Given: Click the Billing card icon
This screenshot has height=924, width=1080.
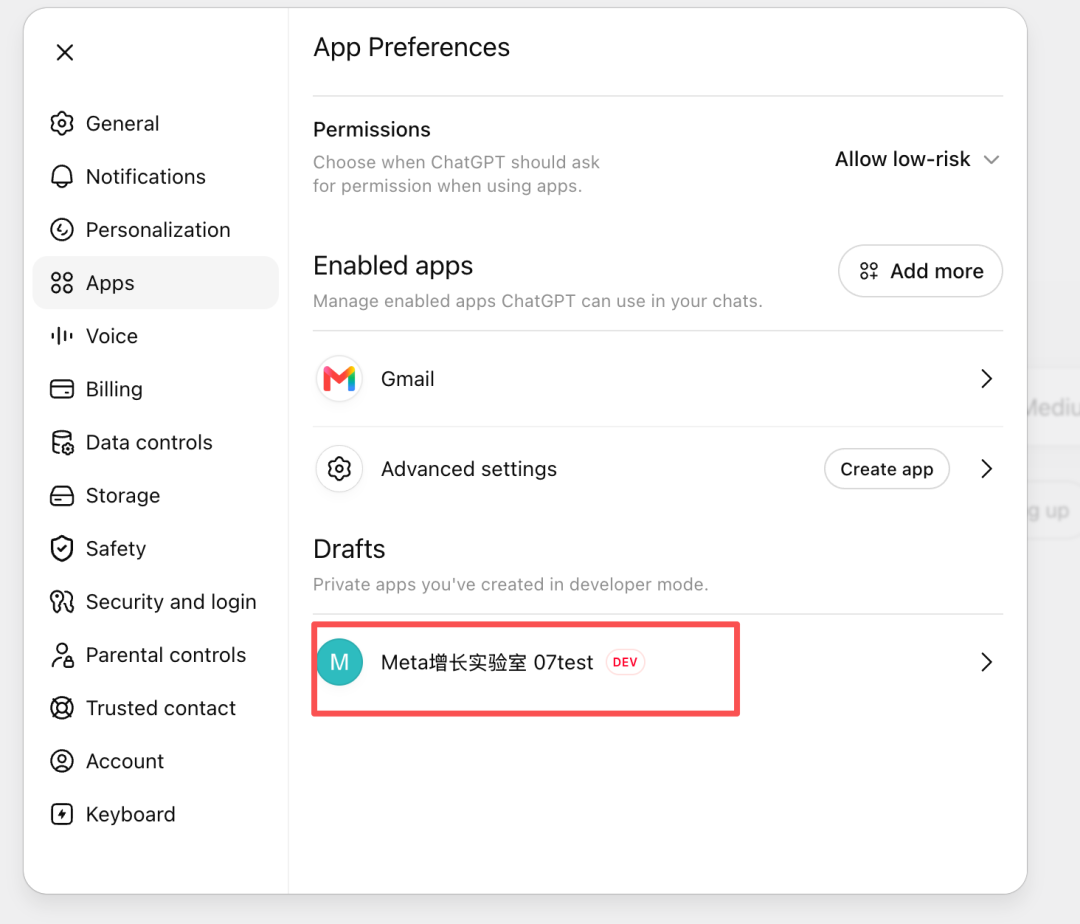Looking at the screenshot, I should click(62, 389).
